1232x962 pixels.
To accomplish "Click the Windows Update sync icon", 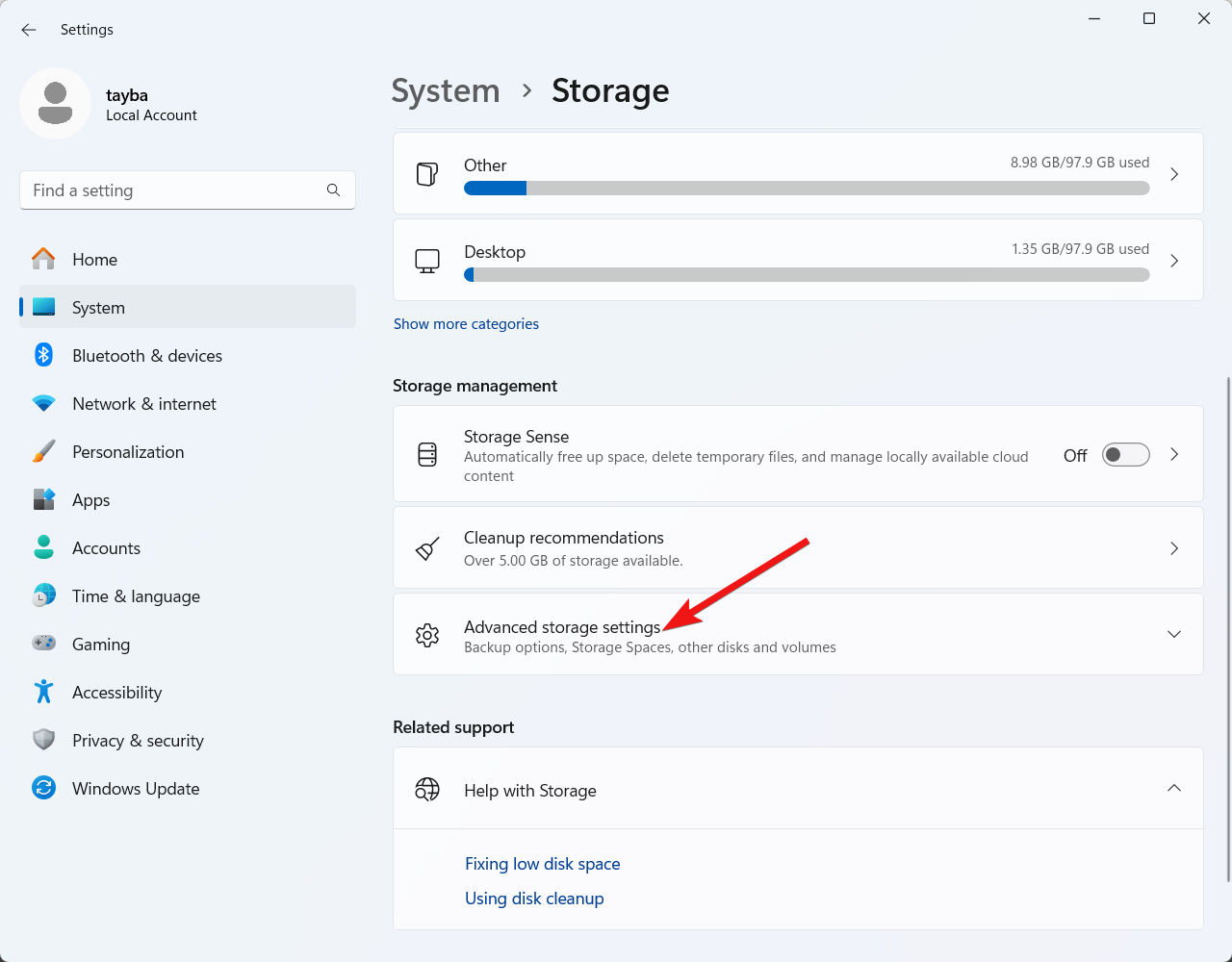I will point(43,788).
